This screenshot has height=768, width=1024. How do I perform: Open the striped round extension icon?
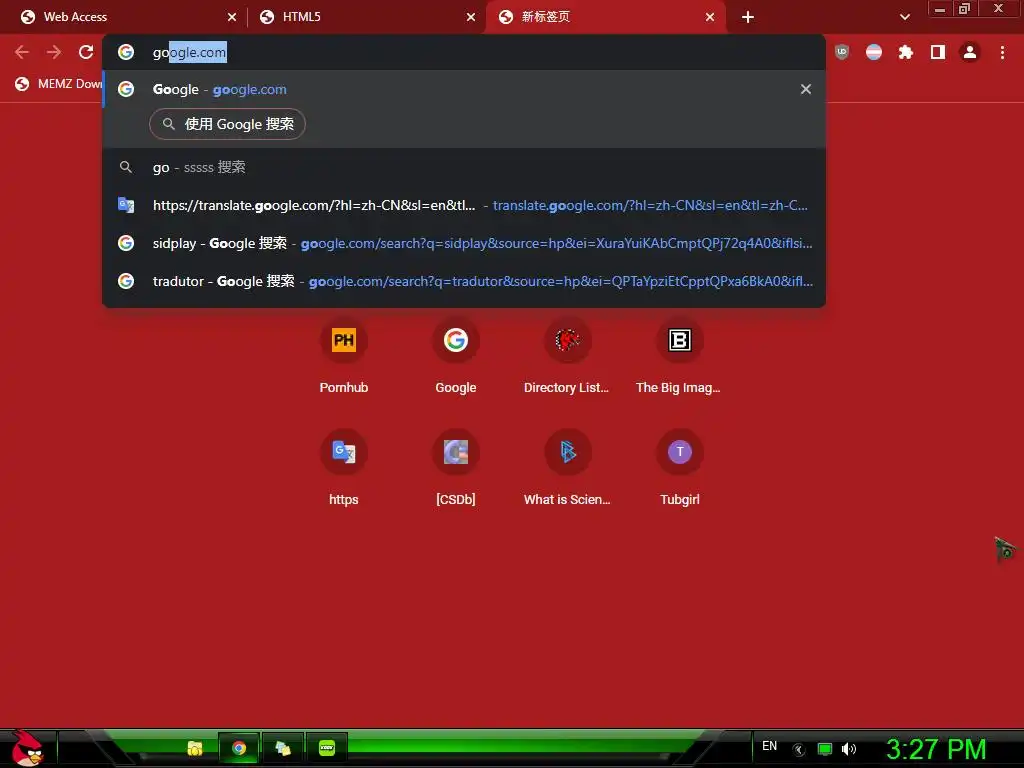point(874,52)
